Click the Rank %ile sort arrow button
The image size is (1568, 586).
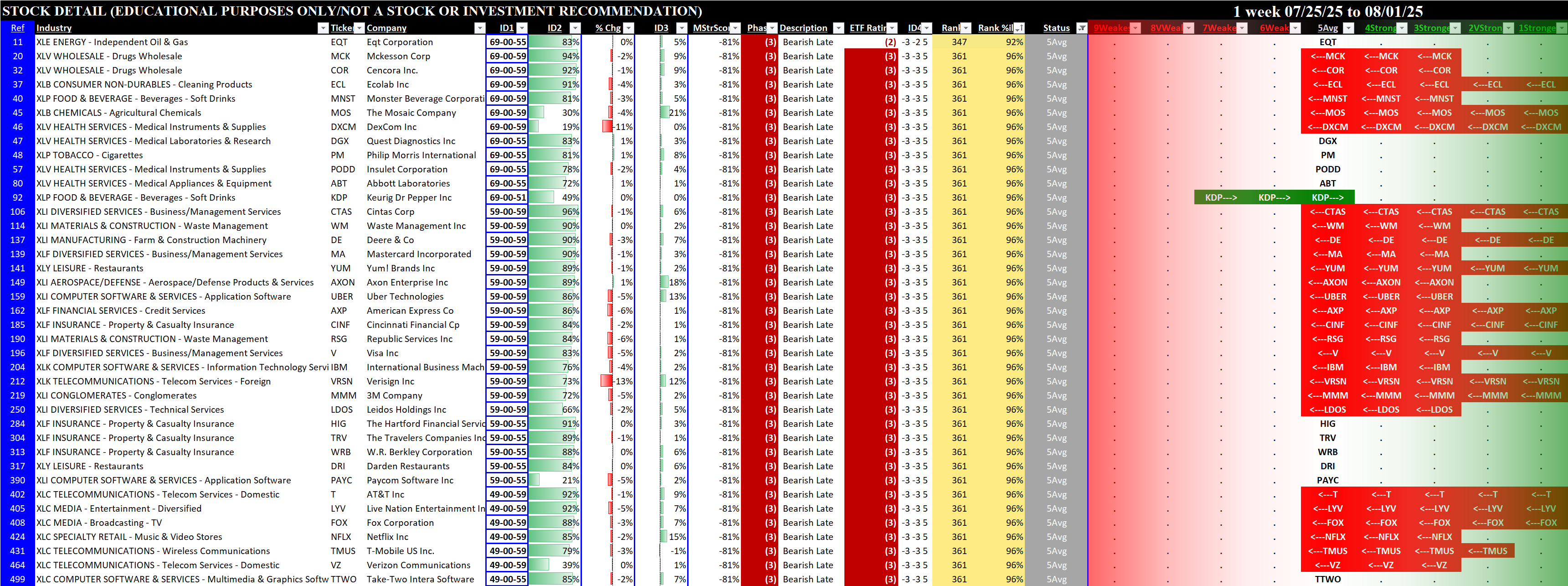[1019, 28]
